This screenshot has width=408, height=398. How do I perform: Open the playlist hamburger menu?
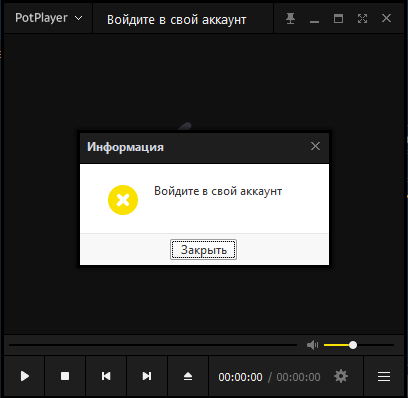click(x=384, y=376)
